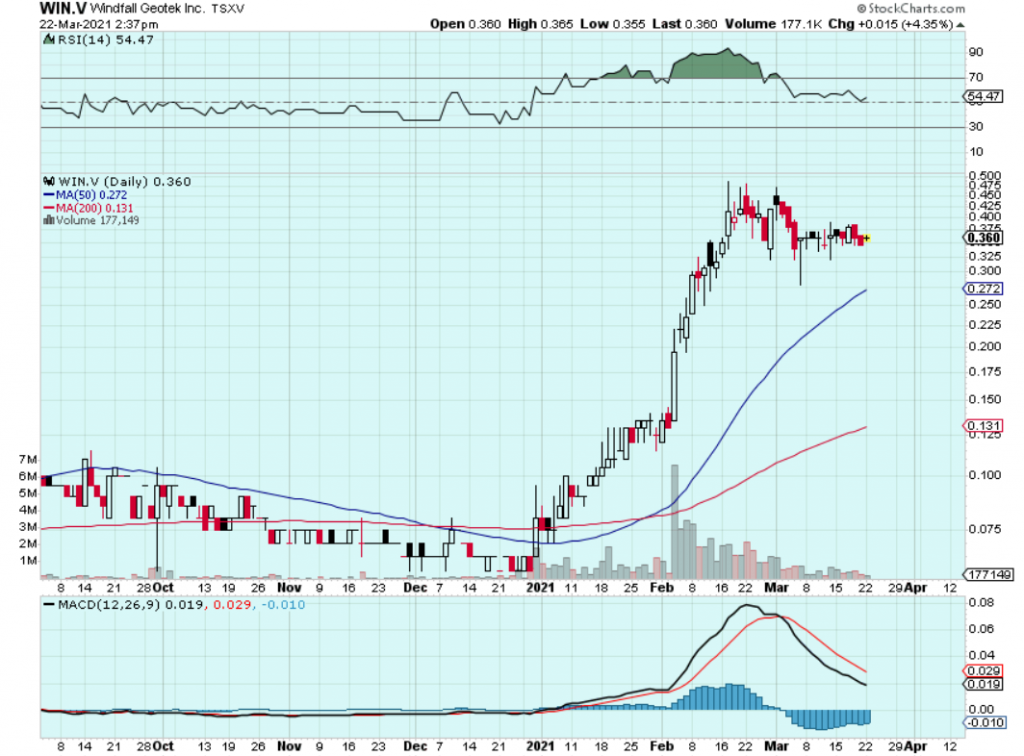
Task: Click the candlestick icon beside WIN.V (Daily)
Action: 49,181
